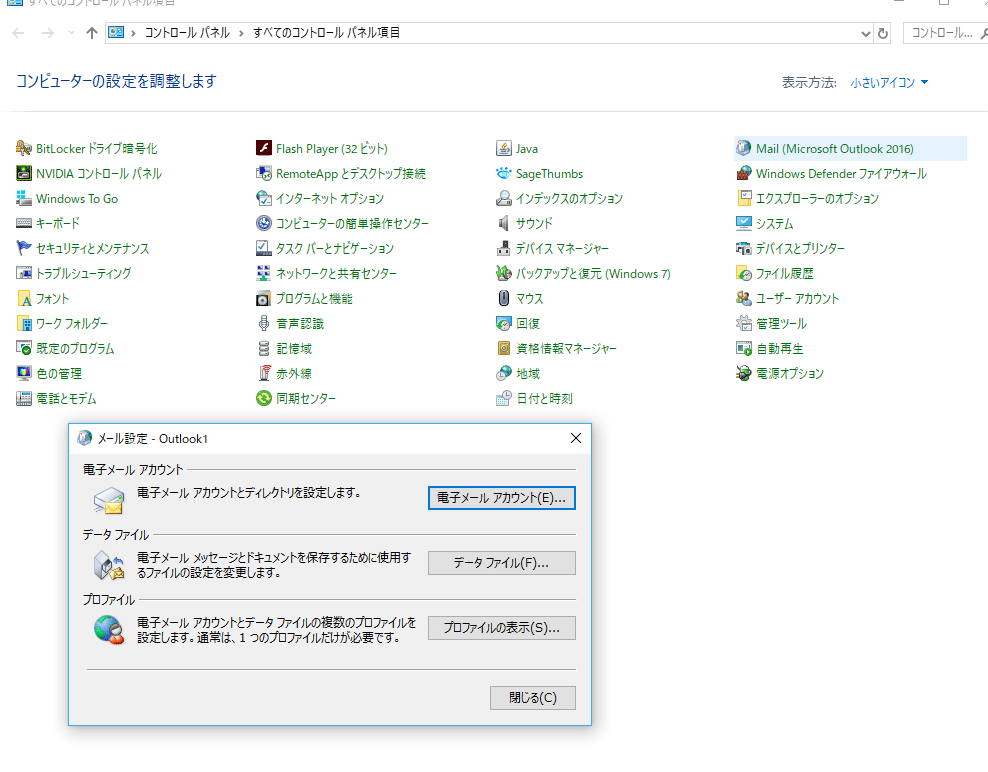Open the 電話とモデム link
The image size is (988, 772).
[66, 398]
